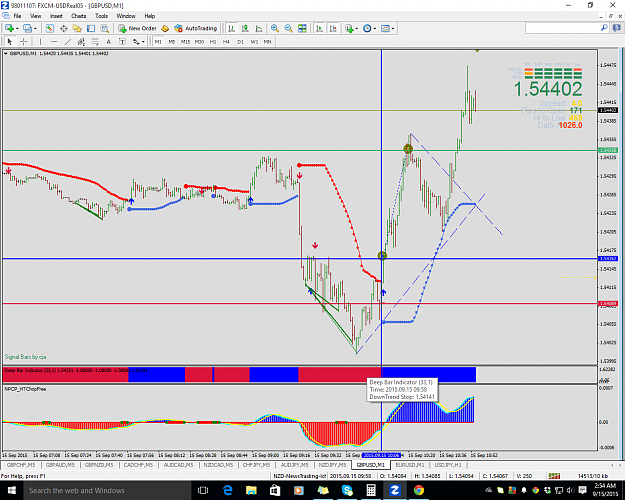Click the Windows Start button

pos(11,490)
